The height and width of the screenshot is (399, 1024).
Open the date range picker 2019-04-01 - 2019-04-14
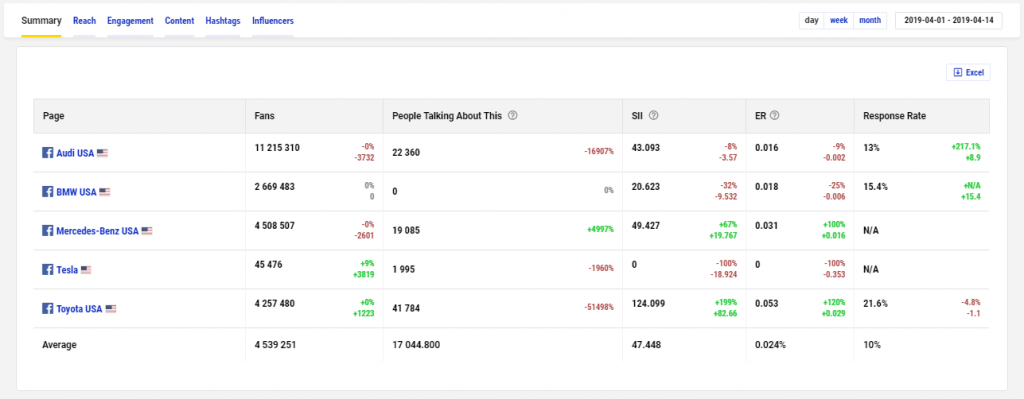[949, 20]
